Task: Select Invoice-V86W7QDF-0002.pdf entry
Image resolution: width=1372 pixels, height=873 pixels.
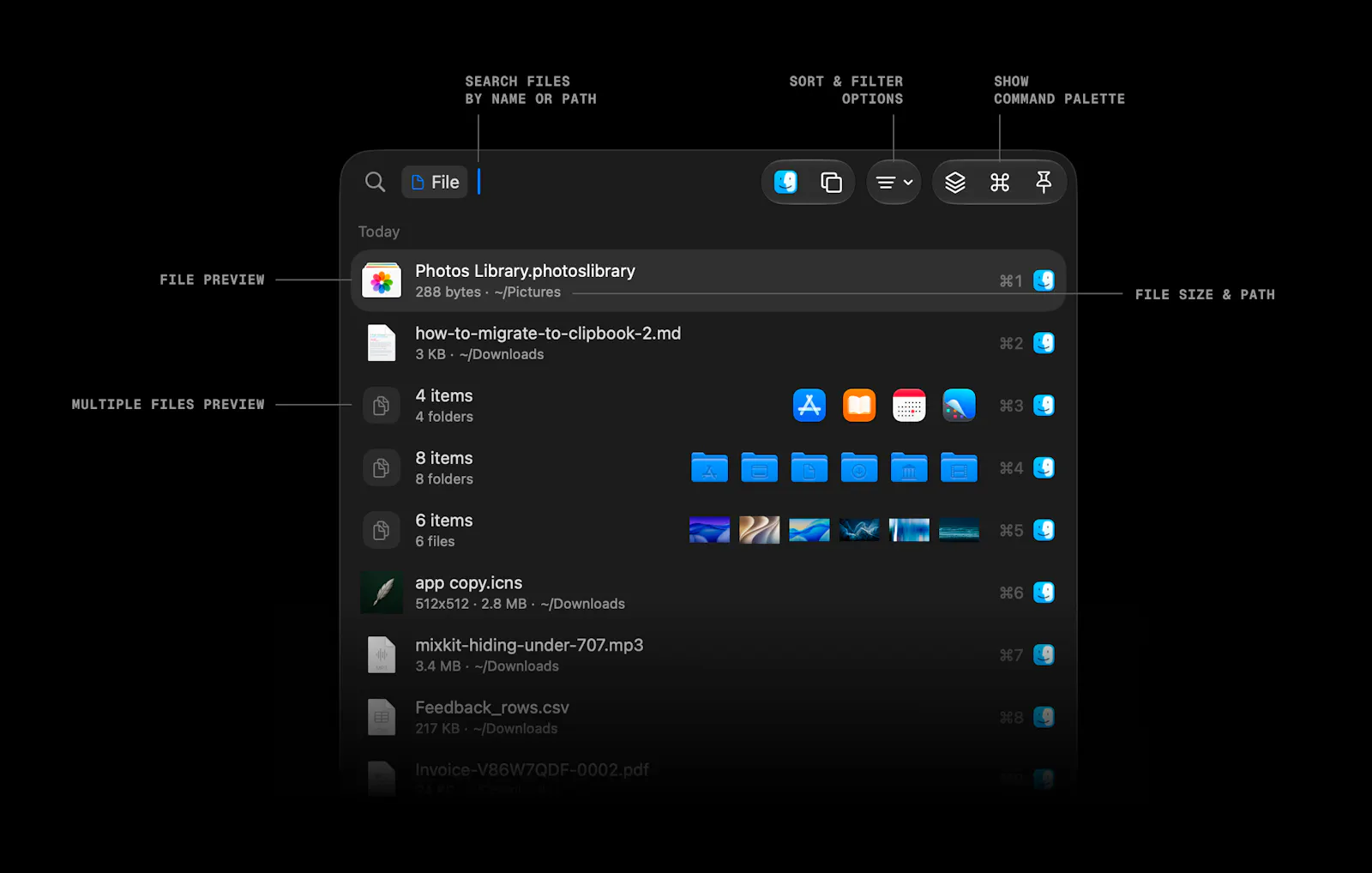Action: pyautogui.click(x=708, y=777)
